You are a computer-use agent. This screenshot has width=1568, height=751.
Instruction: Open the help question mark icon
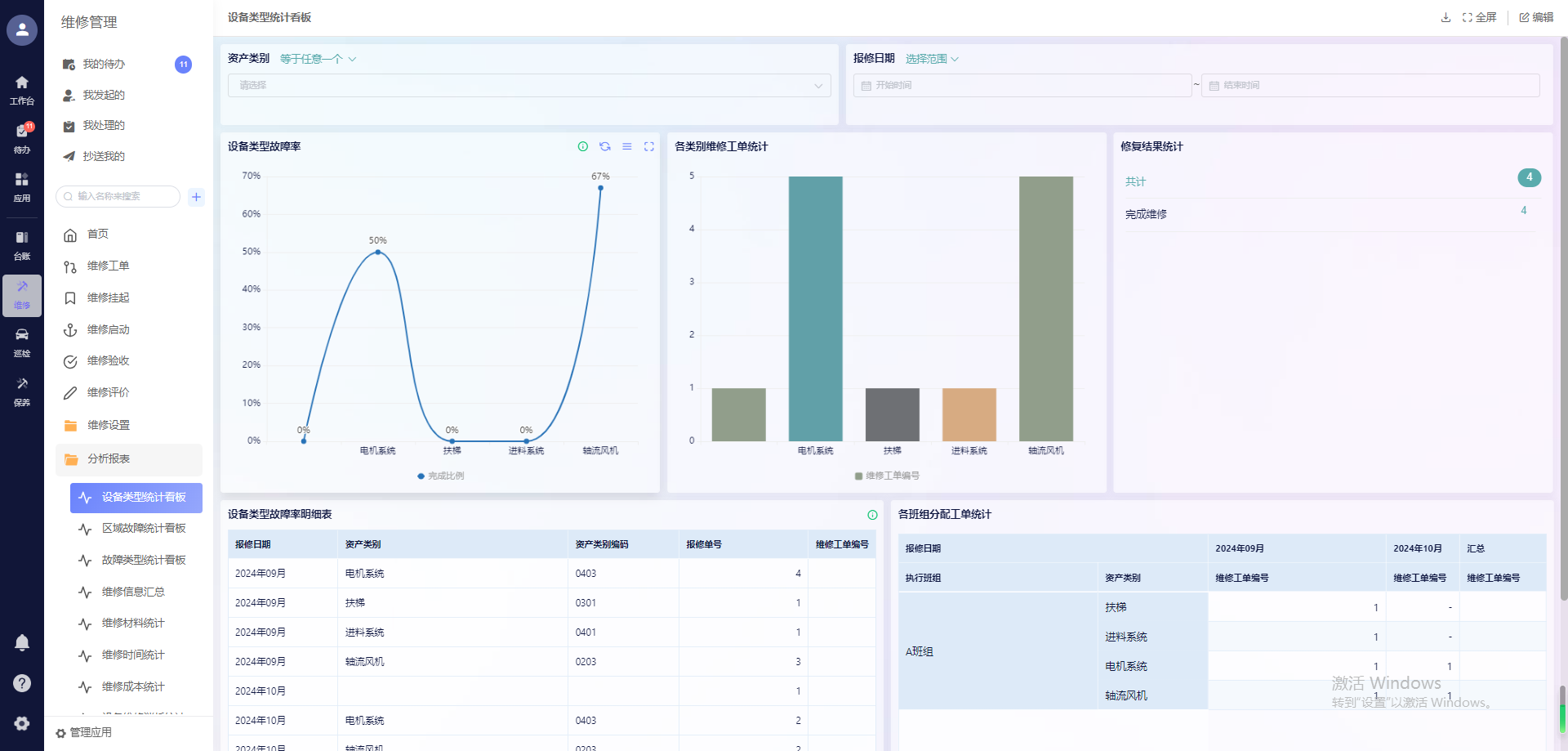22,683
